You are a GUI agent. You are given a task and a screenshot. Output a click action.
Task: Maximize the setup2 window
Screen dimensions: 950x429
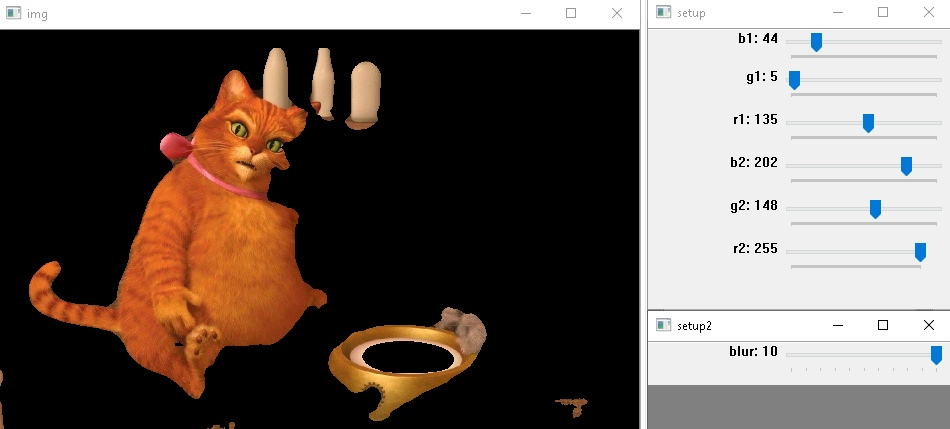[x=883, y=325]
